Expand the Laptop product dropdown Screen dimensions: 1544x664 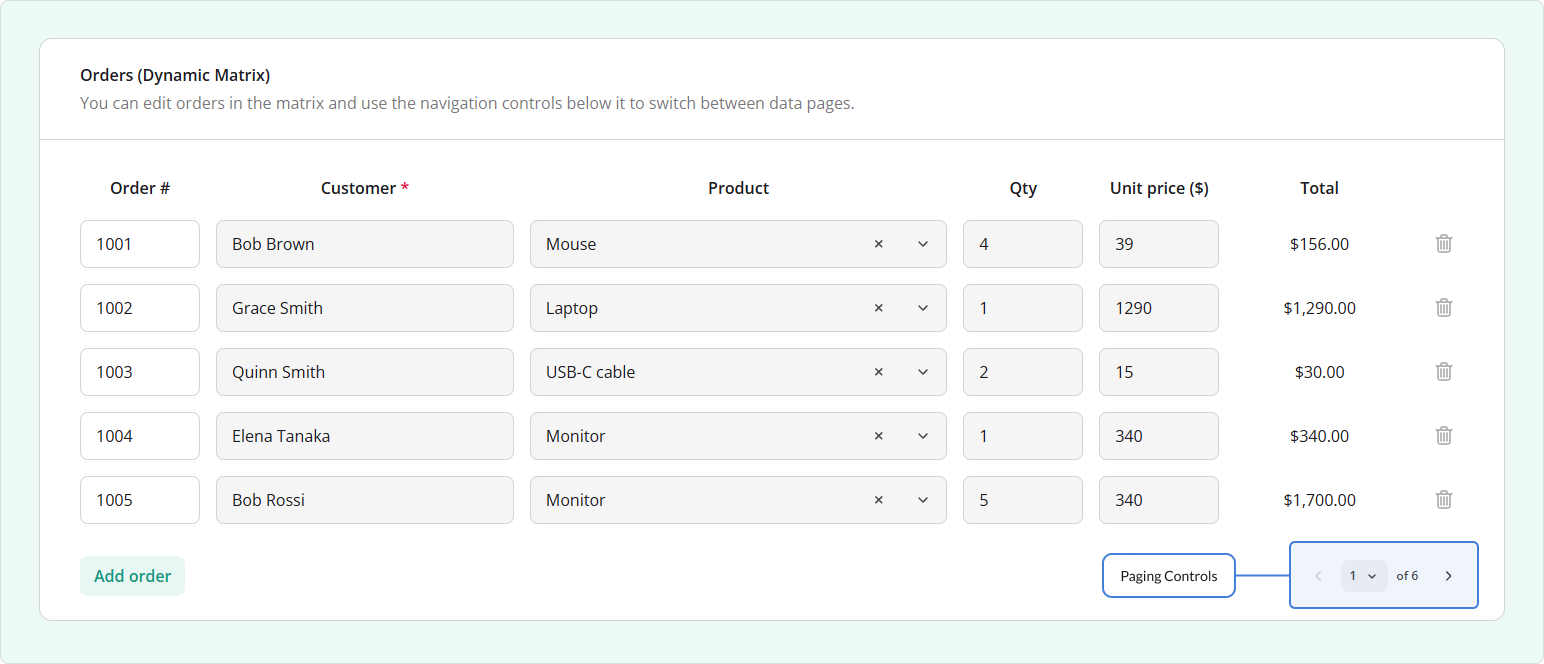pos(923,308)
